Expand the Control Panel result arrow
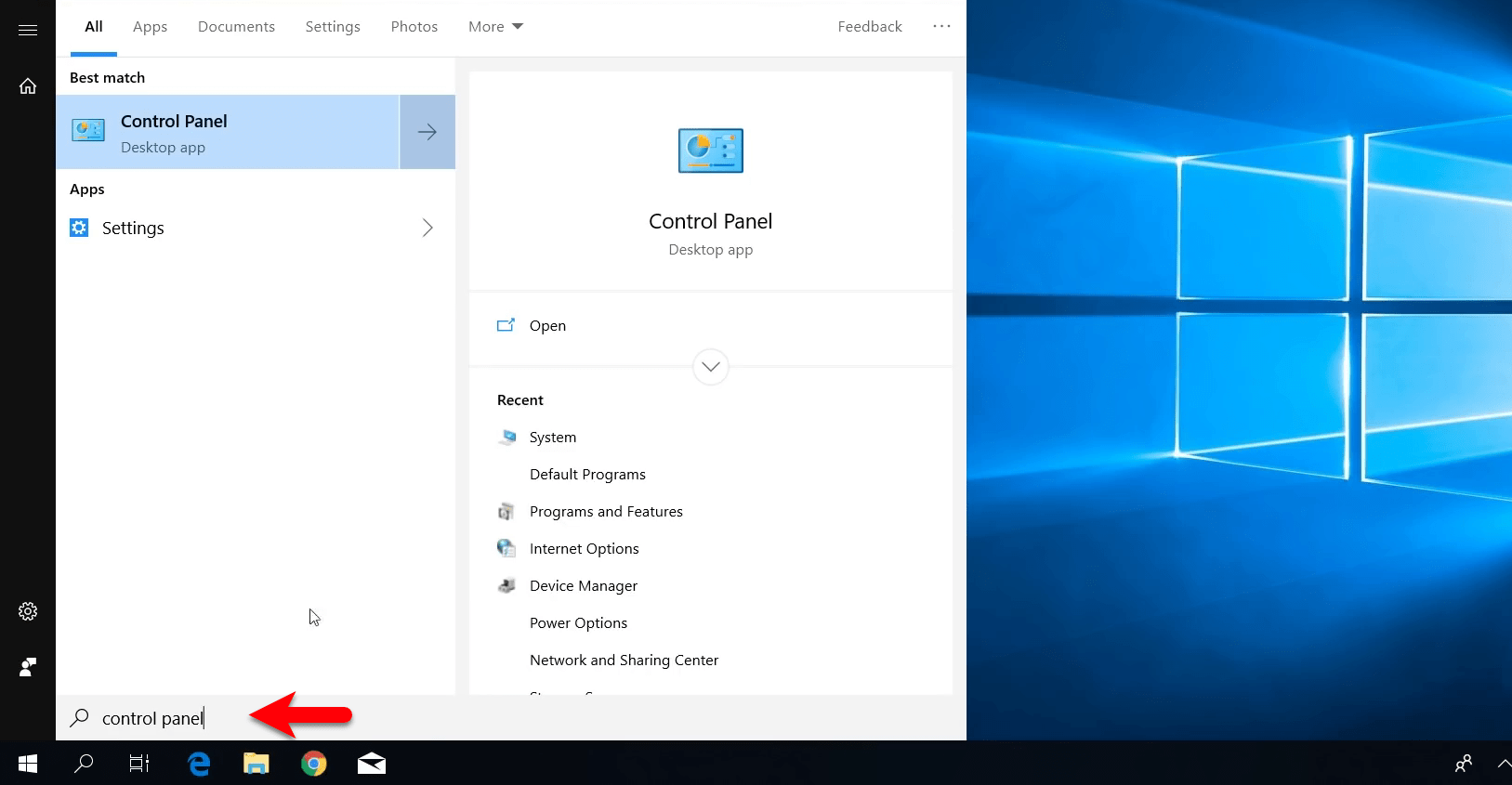 click(x=427, y=132)
